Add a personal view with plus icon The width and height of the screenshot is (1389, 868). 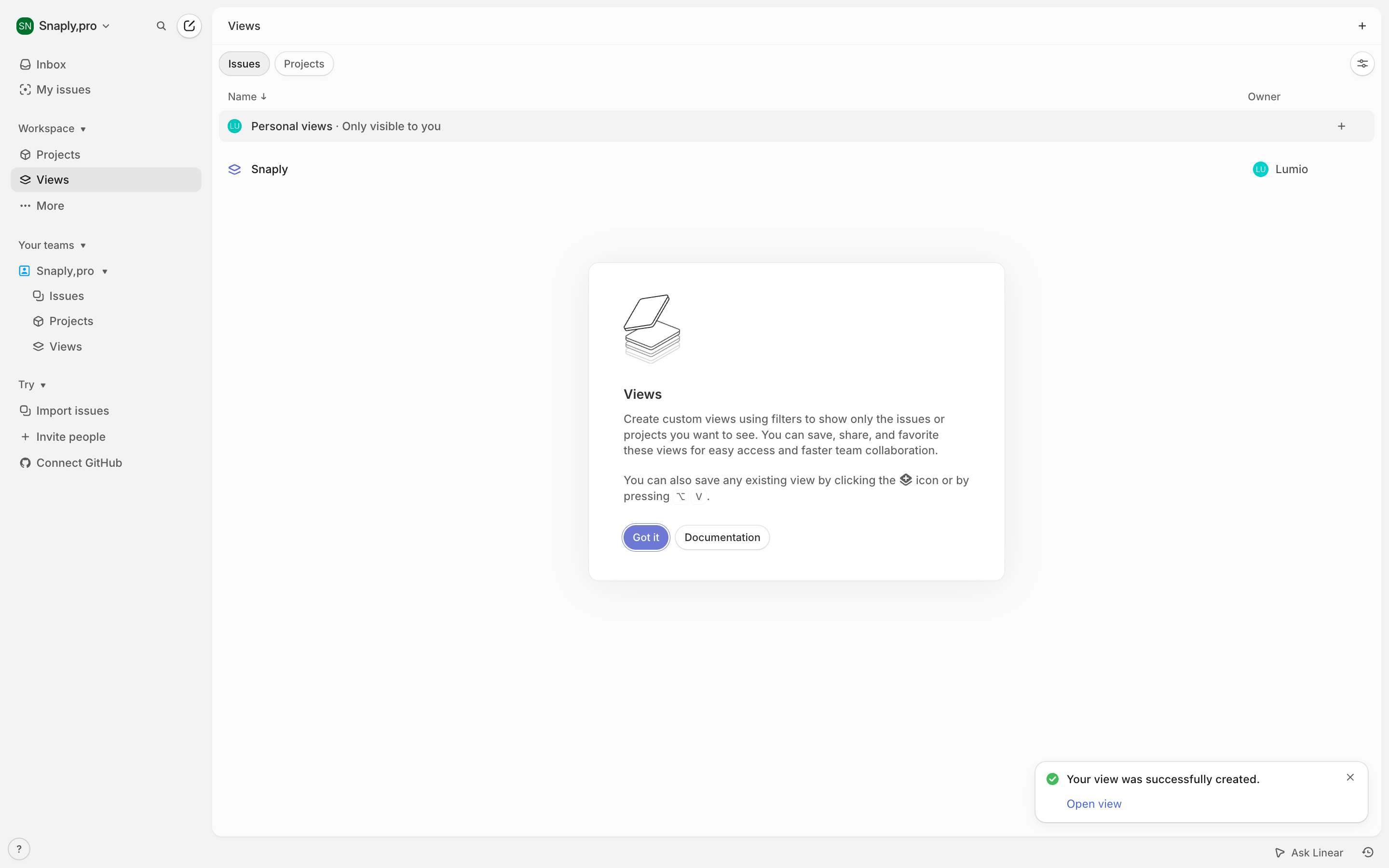tap(1341, 126)
